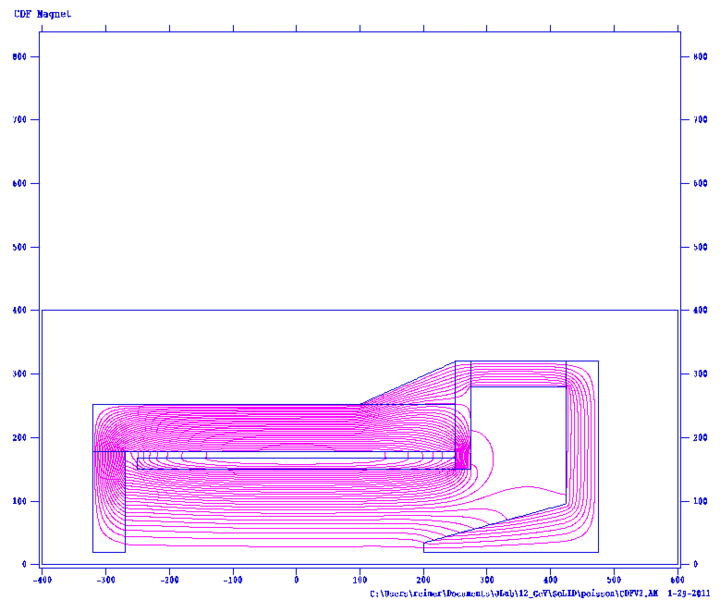The image size is (720, 600).
Task: Click the '600' label on the horizontal axis
Action: pos(678,580)
